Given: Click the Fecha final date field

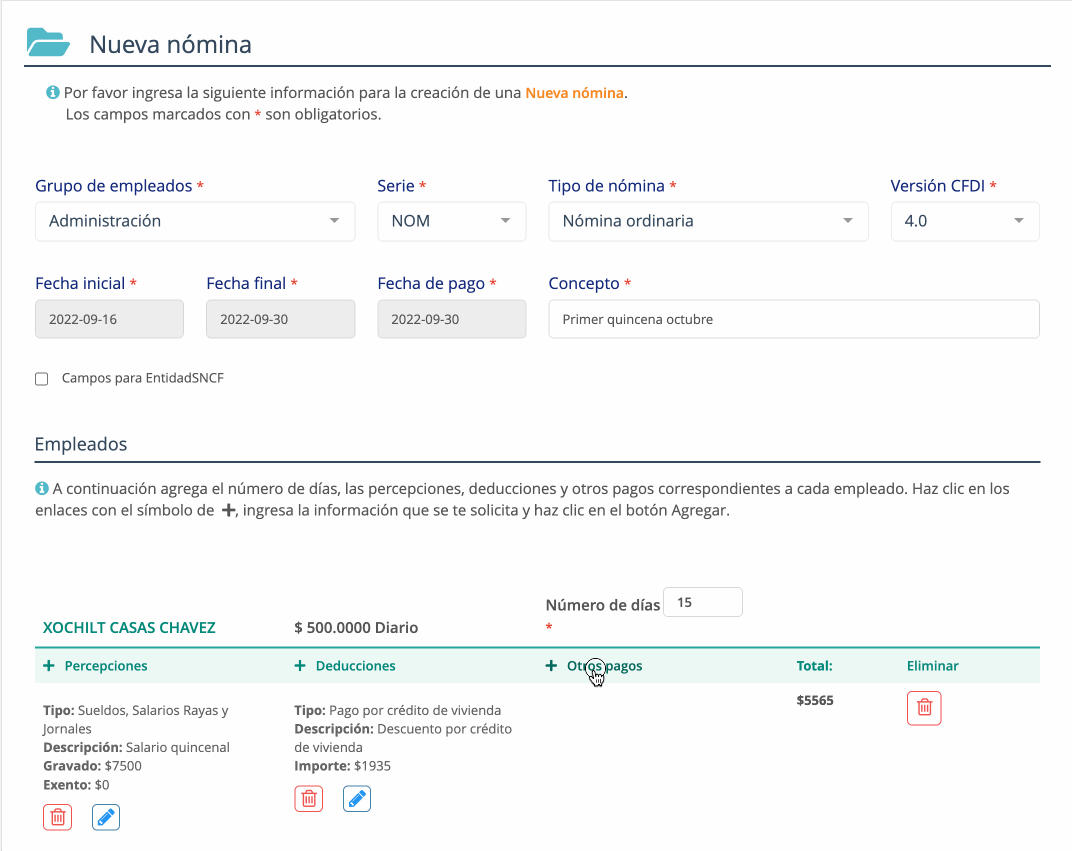Looking at the screenshot, I should point(280,319).
